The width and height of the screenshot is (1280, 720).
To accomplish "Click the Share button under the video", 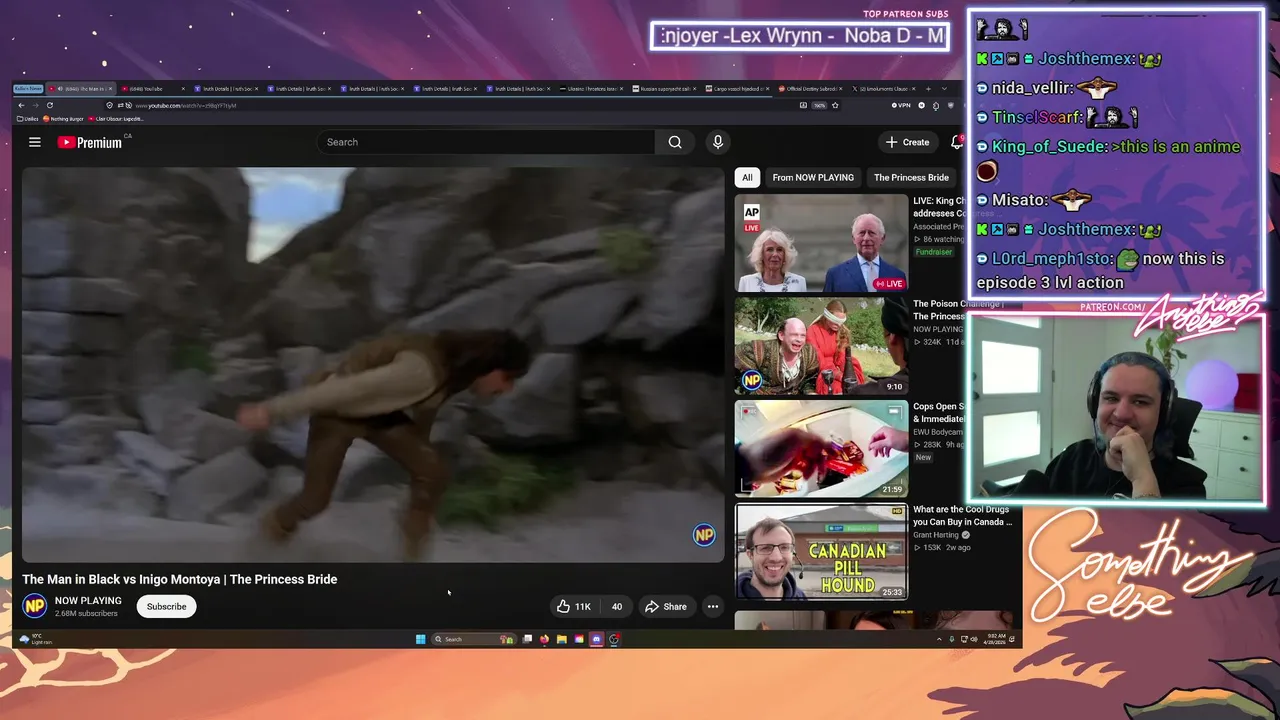I will pos(666,606).
